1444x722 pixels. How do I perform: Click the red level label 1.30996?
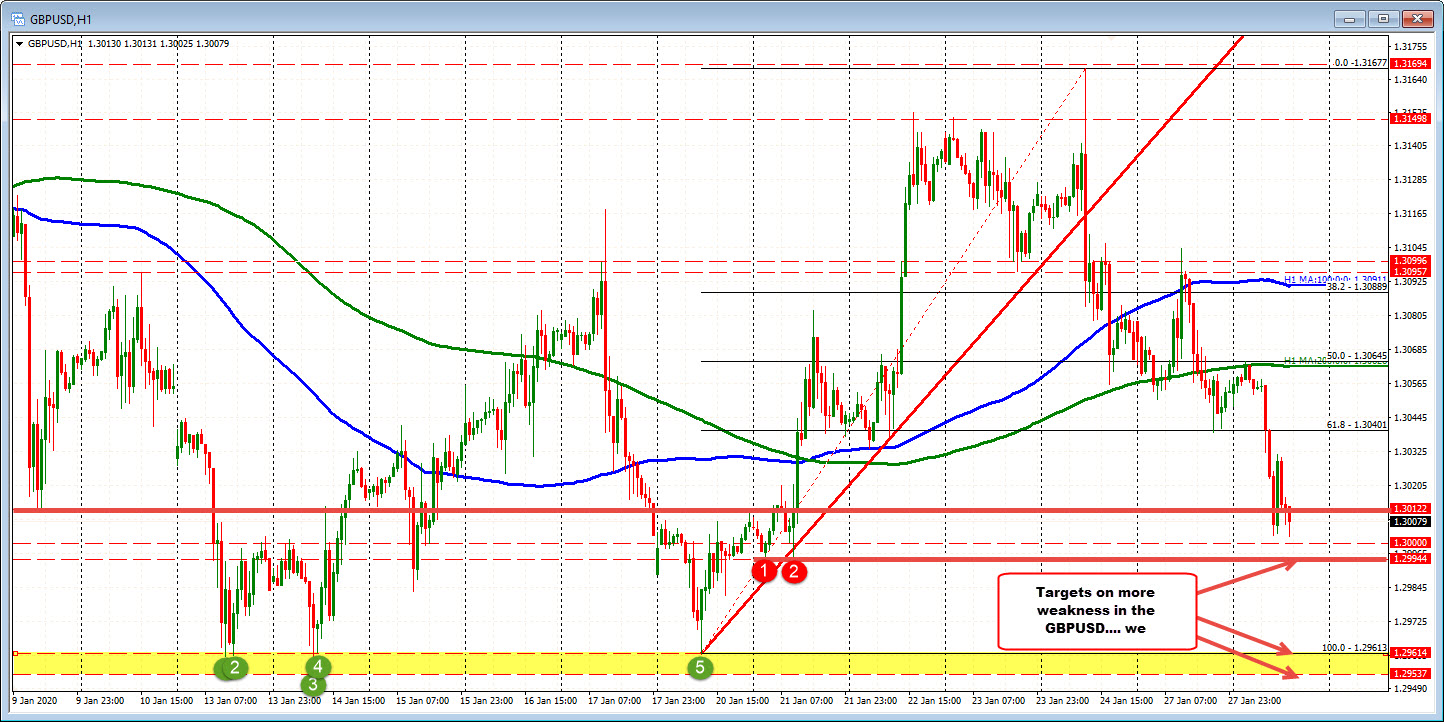(x=1411, y=261)
